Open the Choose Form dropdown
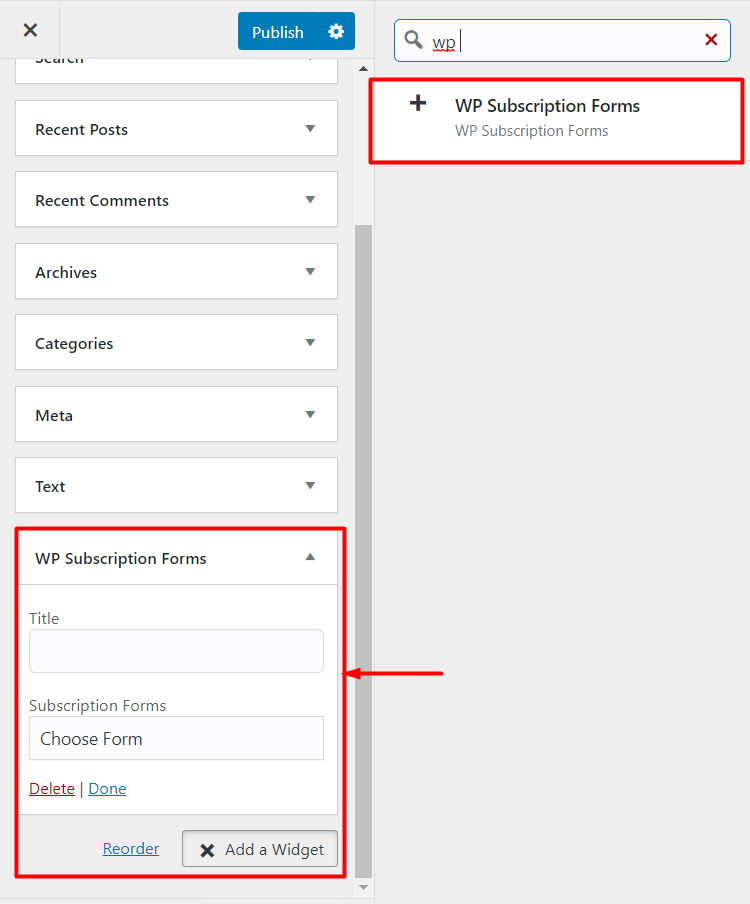Viewport: 750px width, 904px height. pos(176,739)
